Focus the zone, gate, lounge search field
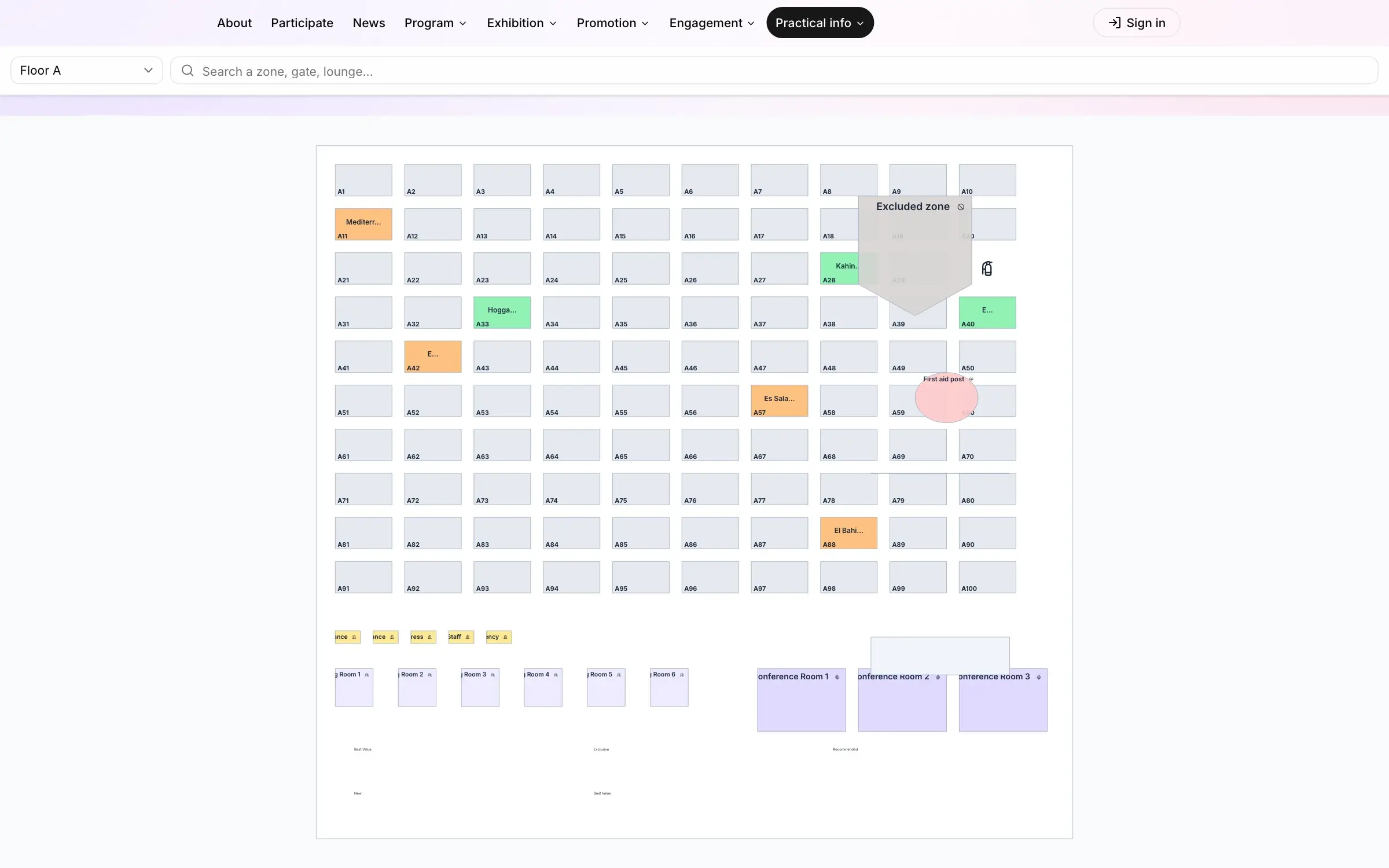Viewport: 1389px width, 868px height. tap(774, 71)
